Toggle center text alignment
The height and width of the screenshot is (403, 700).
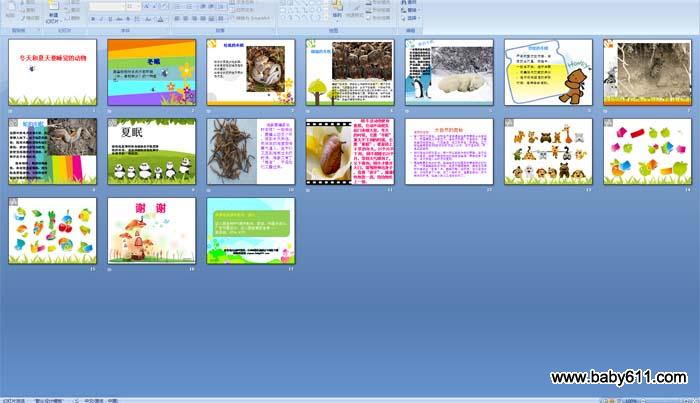tap(184, 18)
